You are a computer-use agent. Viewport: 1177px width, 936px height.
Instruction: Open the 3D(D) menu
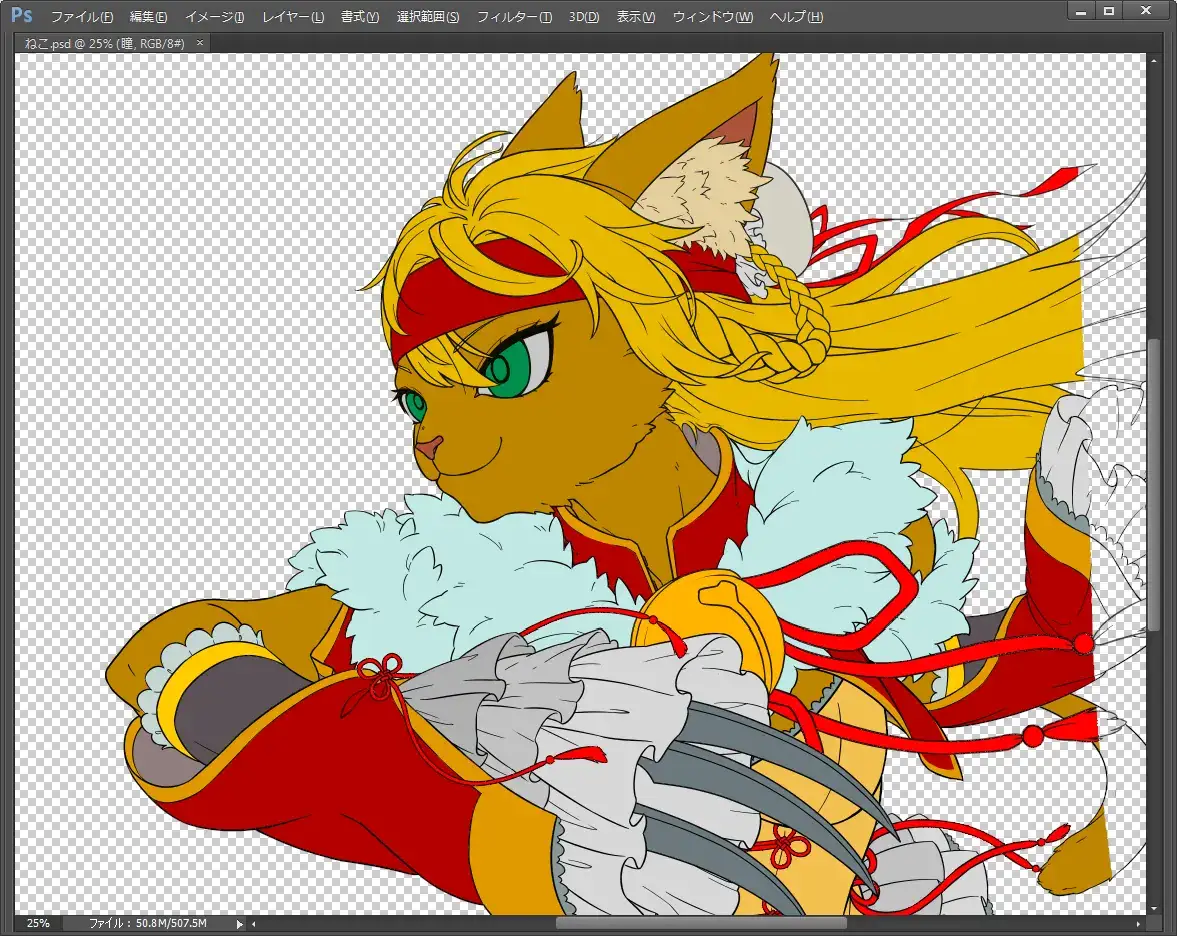click(584, 18)
